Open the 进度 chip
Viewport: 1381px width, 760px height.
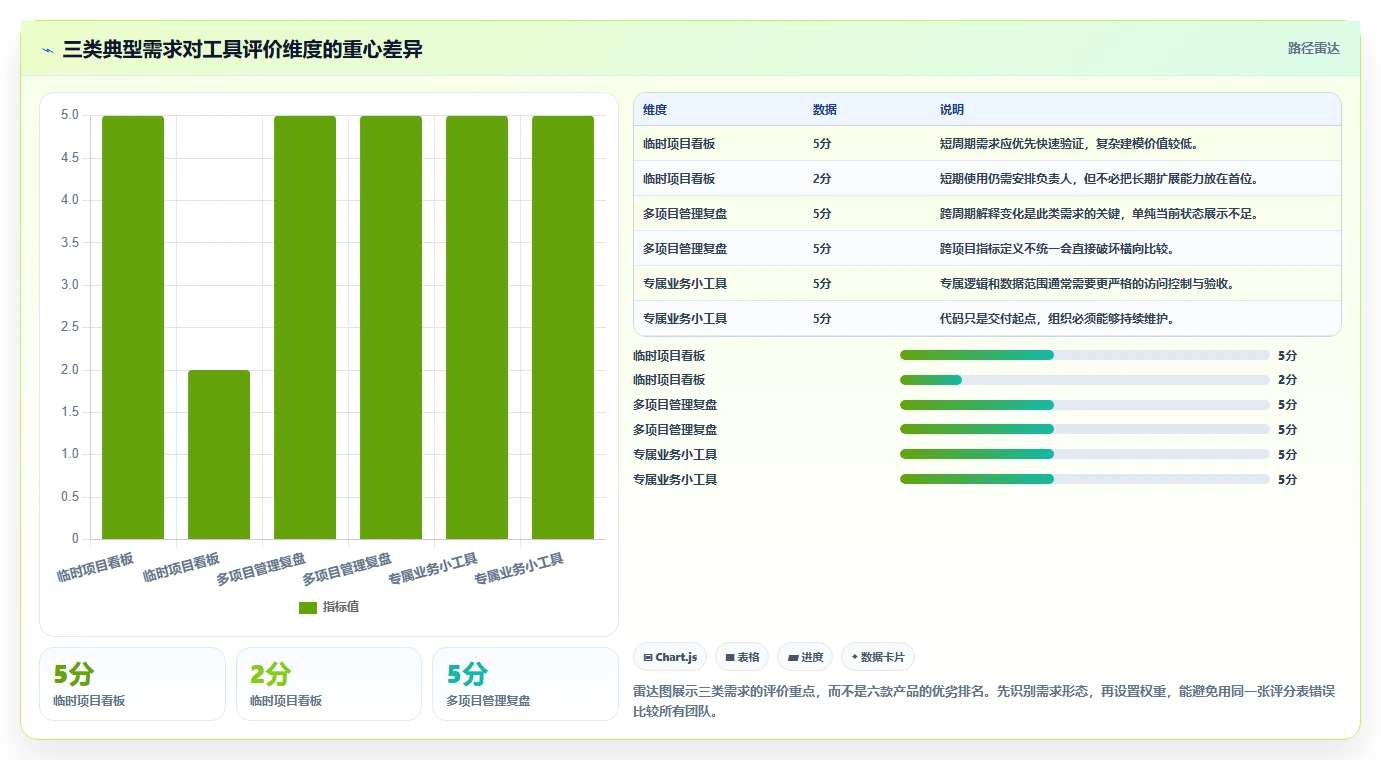(805, 657)
